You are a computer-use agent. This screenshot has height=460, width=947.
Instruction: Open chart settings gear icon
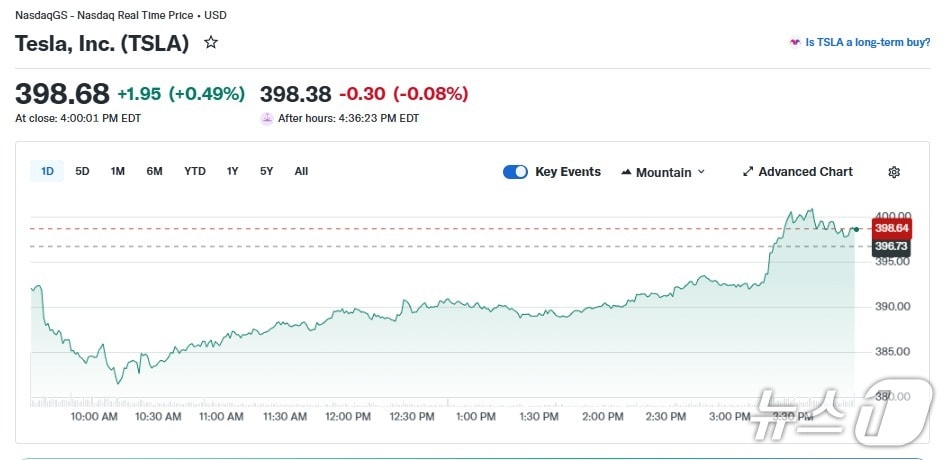[x=894, y=172]
